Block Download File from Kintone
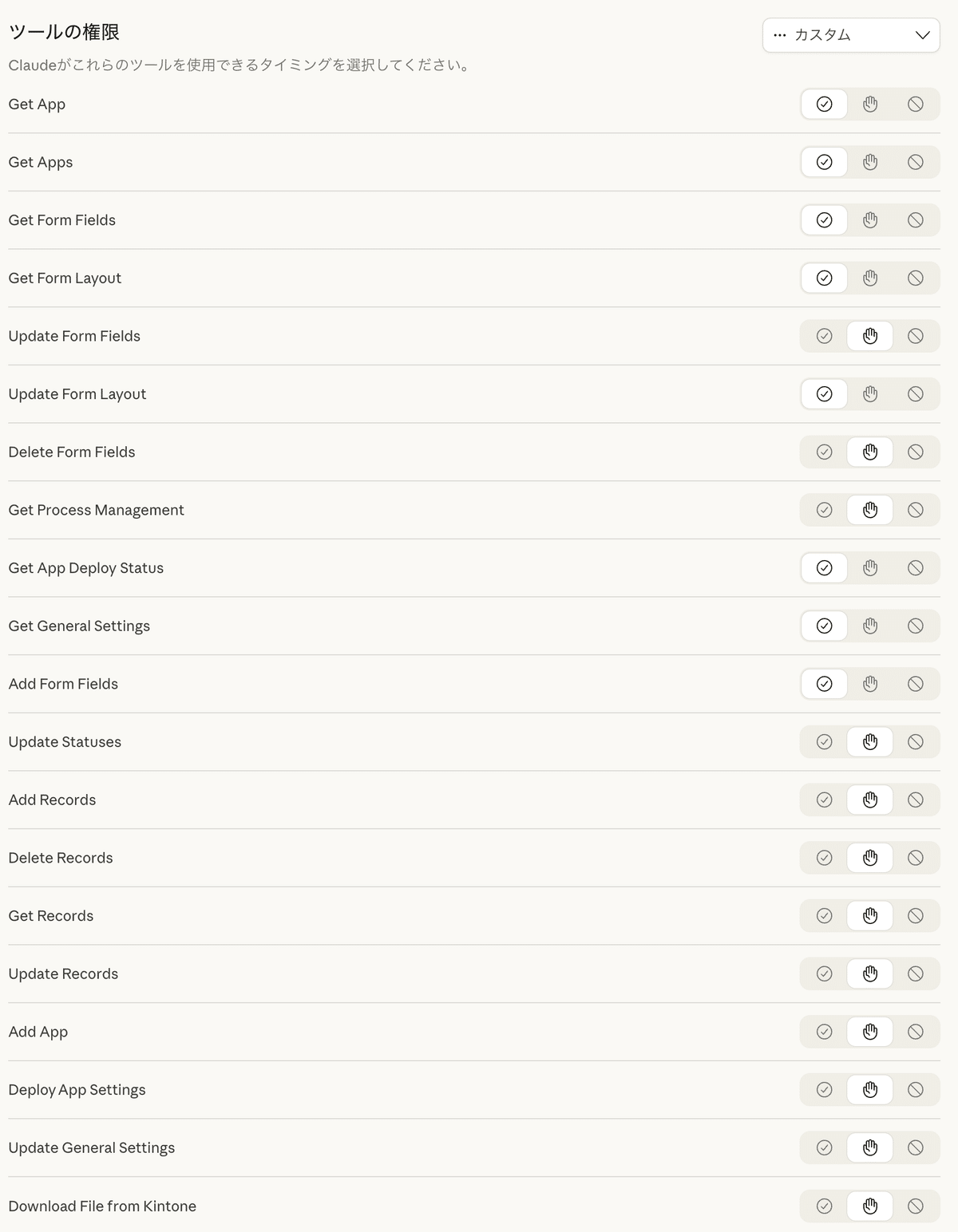The width and height of the screenshot is (958, 1232). click(x=915, y=1206)
